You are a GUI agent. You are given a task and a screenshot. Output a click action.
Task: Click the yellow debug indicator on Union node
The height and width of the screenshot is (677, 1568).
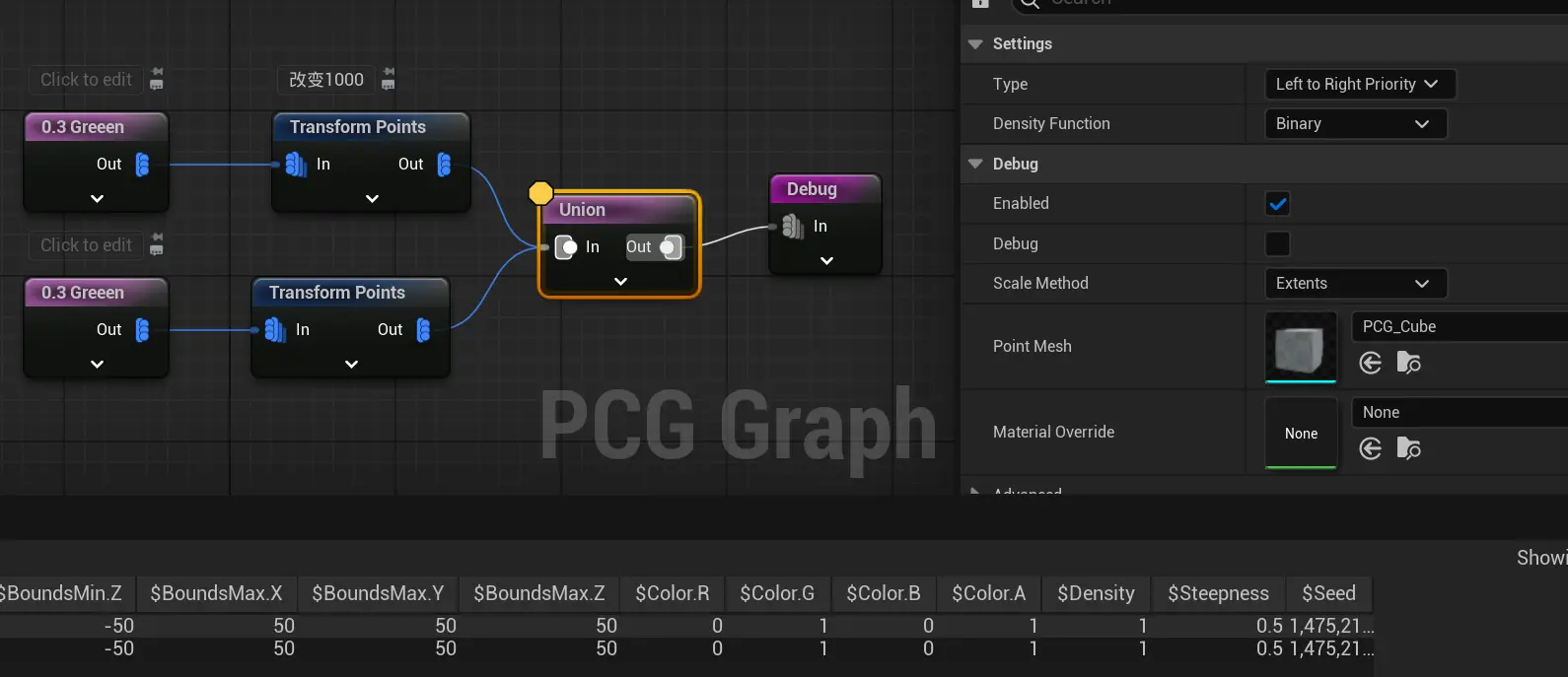(540, 193)
